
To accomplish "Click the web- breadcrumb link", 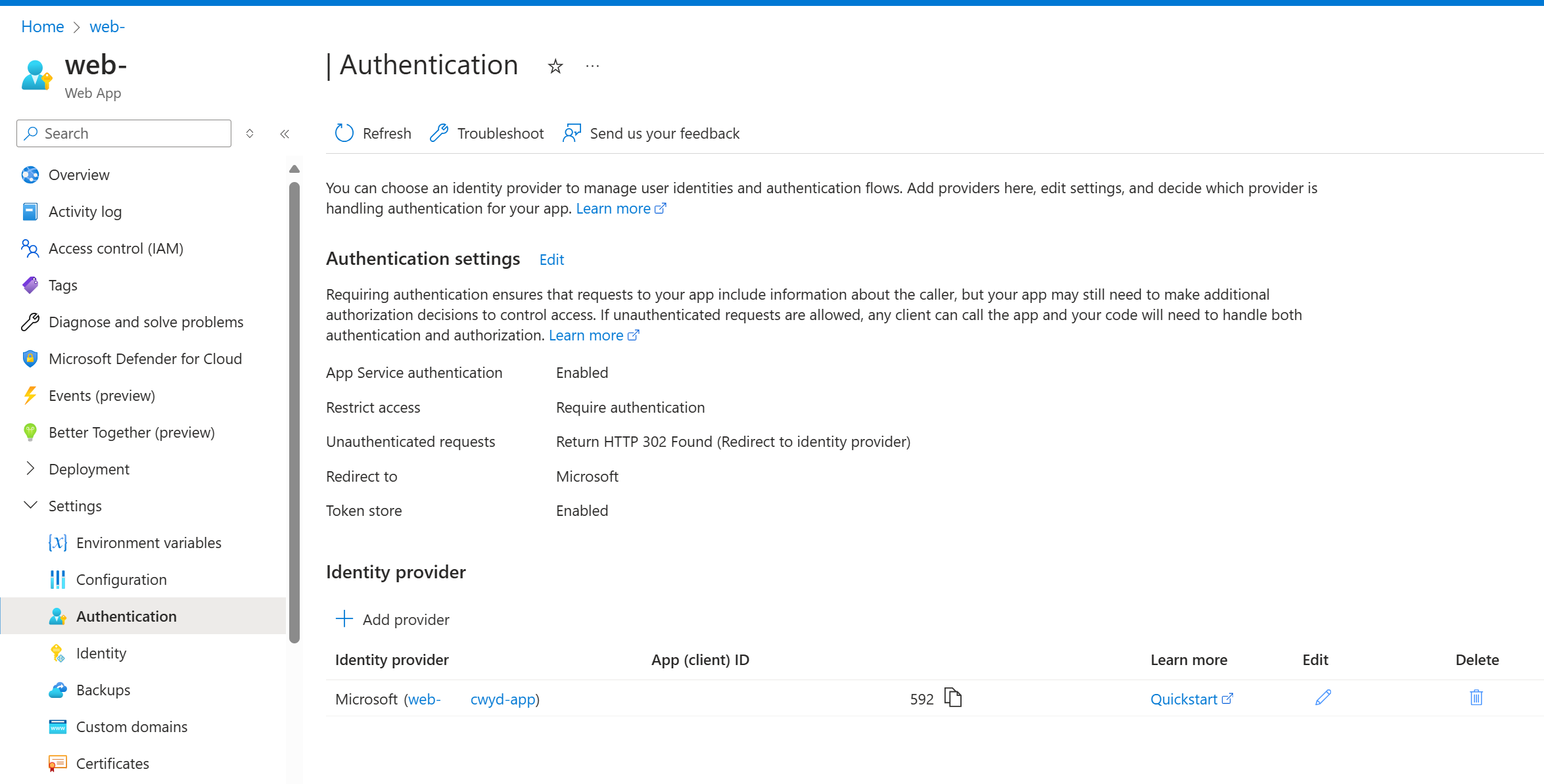I will click(107, 27).
